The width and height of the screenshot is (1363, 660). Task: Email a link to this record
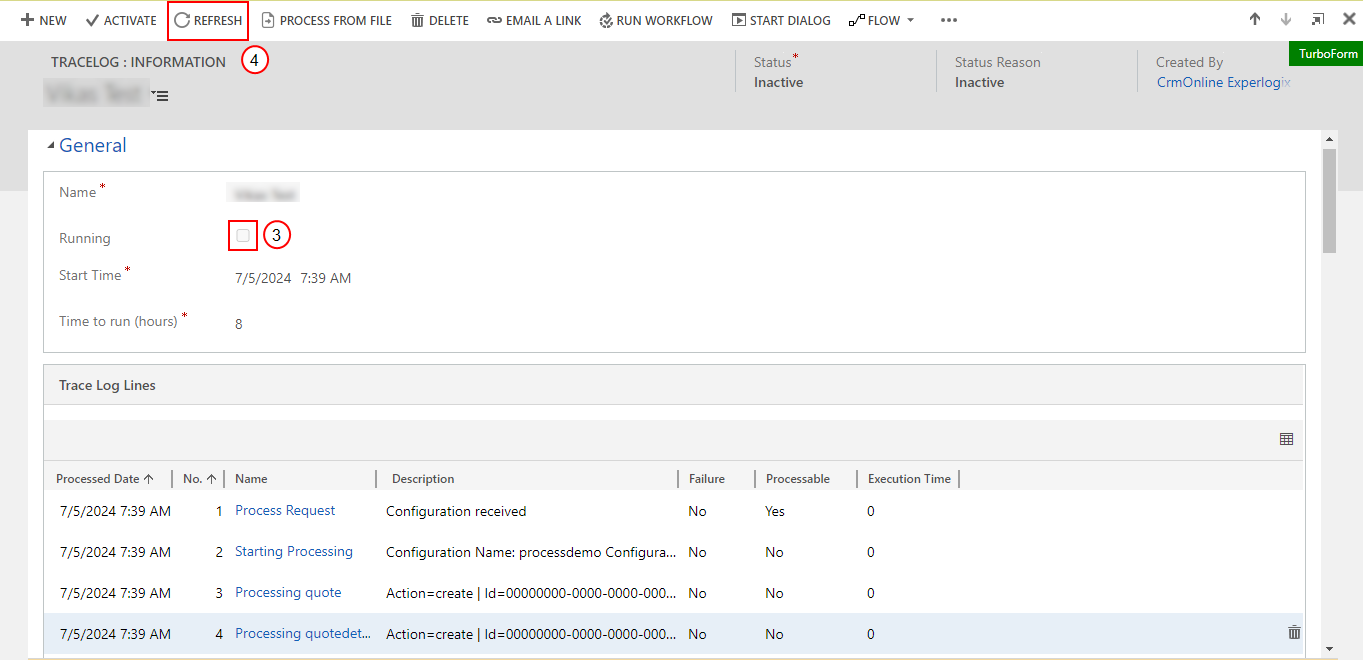click(x=534, y=20)
